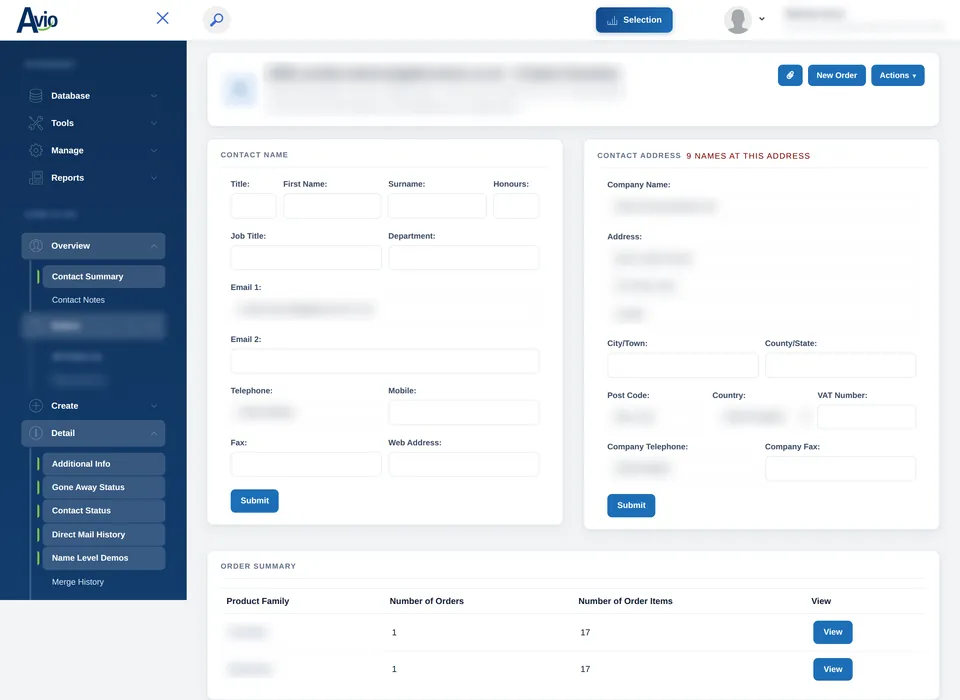Focus the Surname input field
The image size is (960, 700).
(x=437, y=206)
